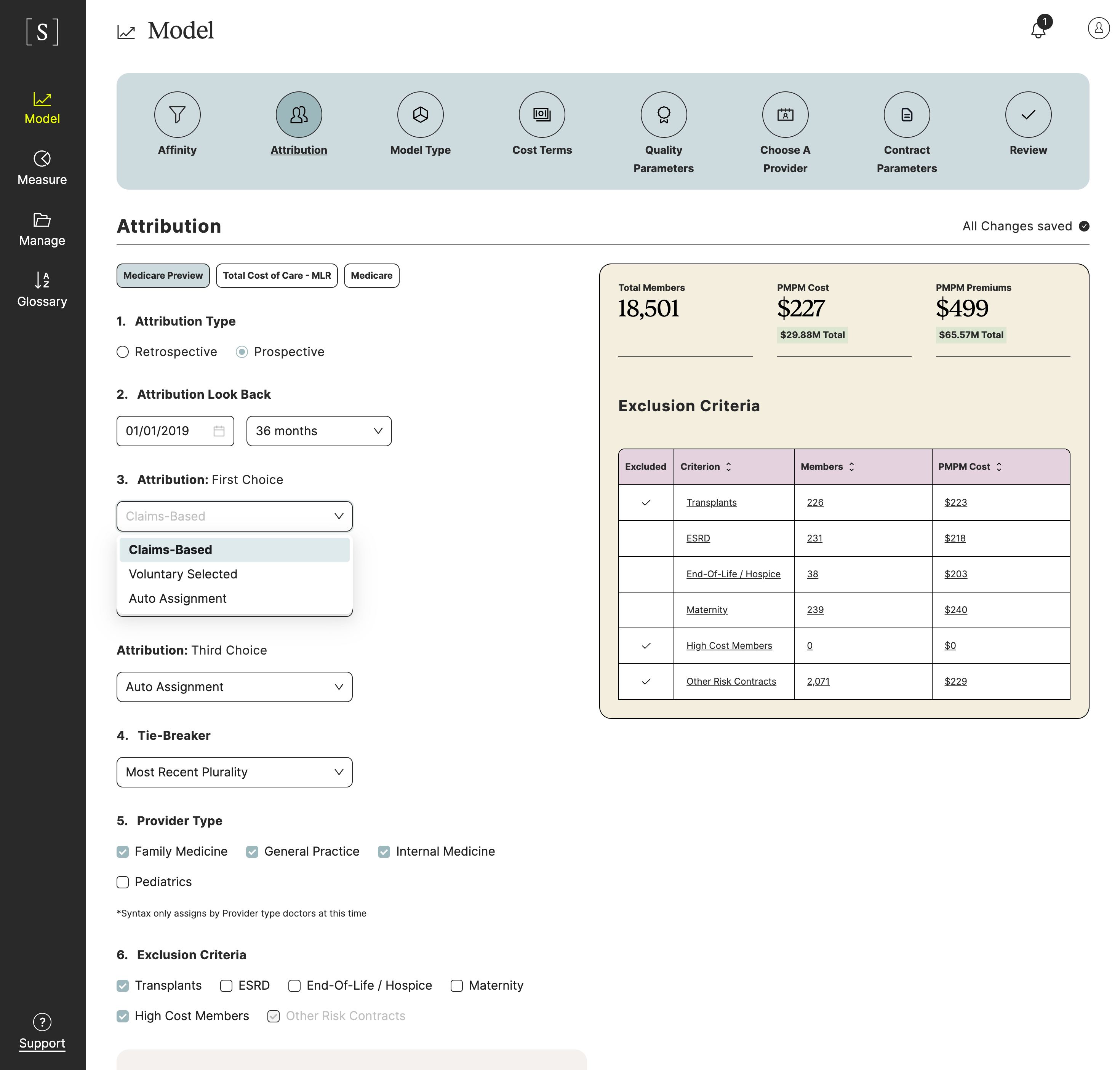Pick Claims-Based option in the list
Image resolution: width=1120 pixels, height=1070 pixels.
click(235, 550)
